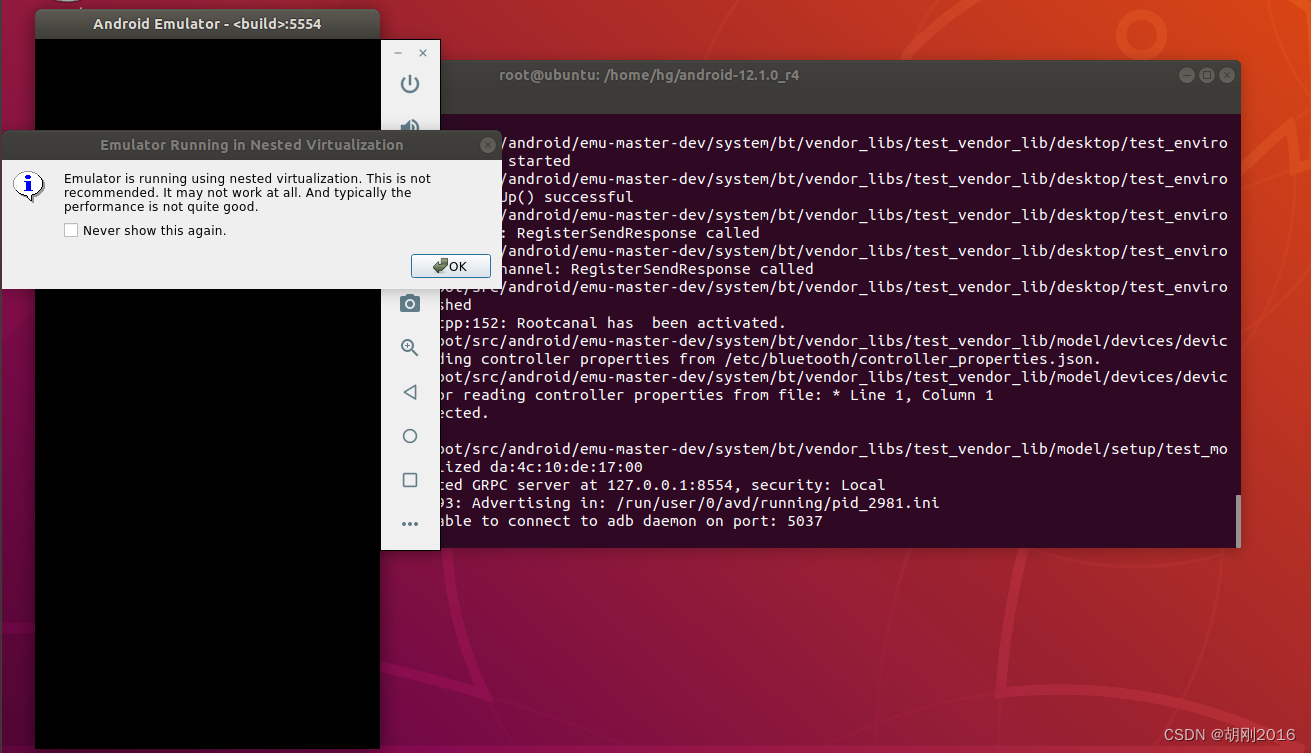Click the emulator Overview square button
The width and height of the screenshot is (1311, 753).
[410, 480]
